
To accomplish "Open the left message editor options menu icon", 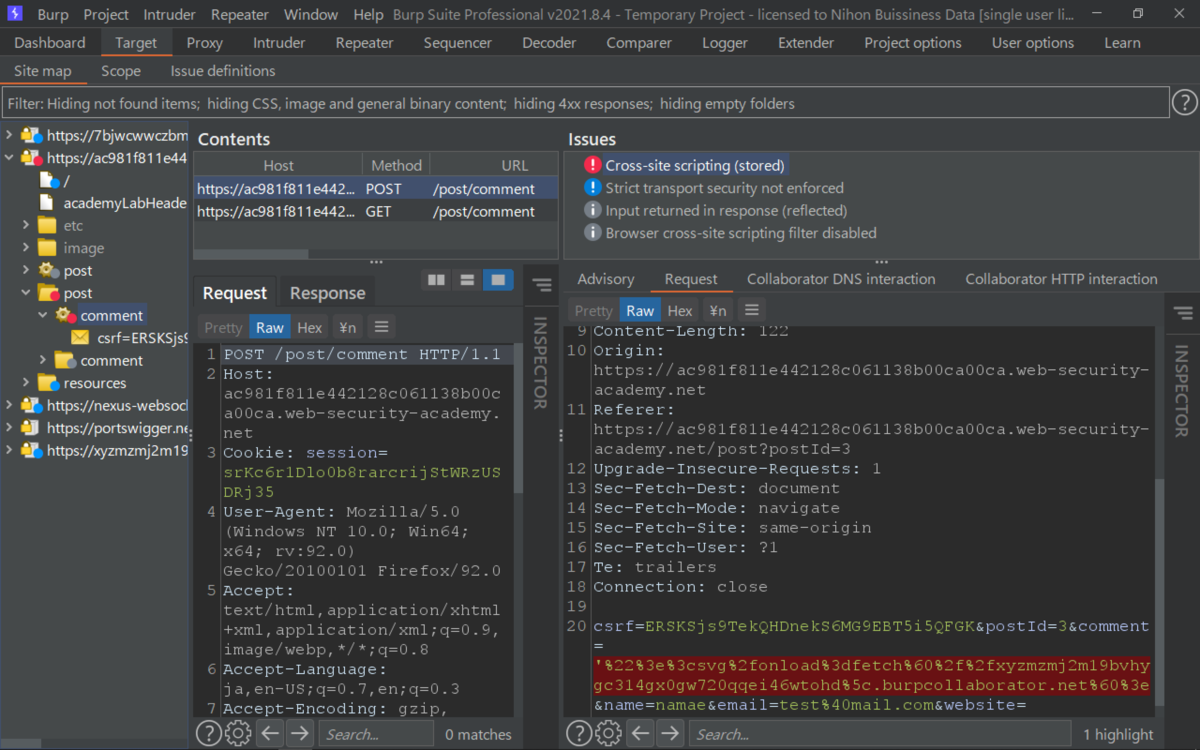I will tap(379, 327).
